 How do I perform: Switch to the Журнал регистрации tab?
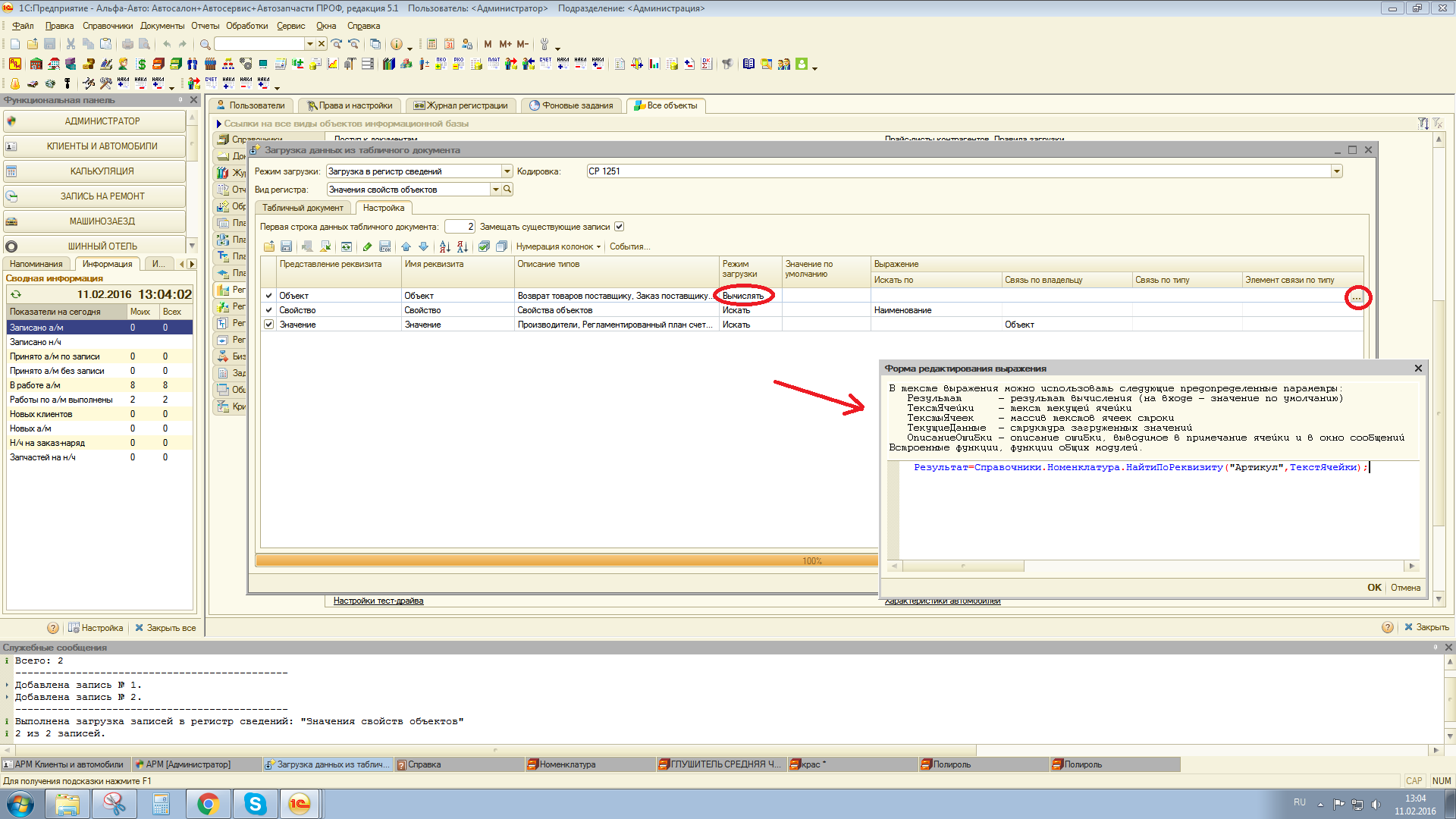(461, 105)
